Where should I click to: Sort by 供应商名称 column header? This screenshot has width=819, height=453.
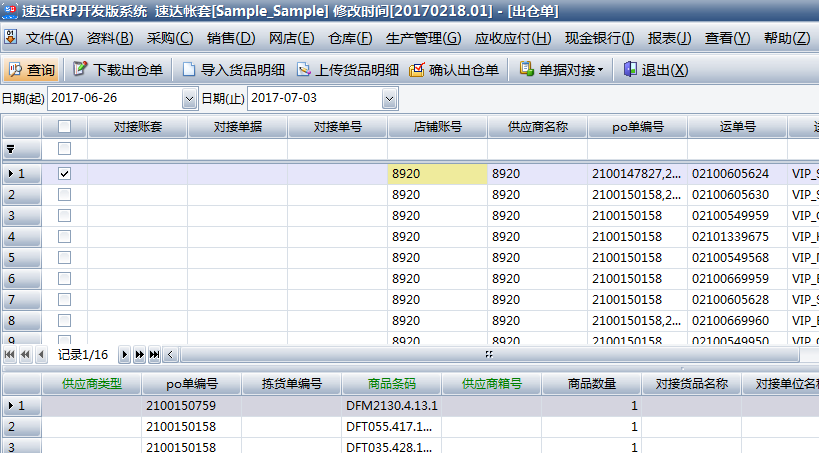538,127
